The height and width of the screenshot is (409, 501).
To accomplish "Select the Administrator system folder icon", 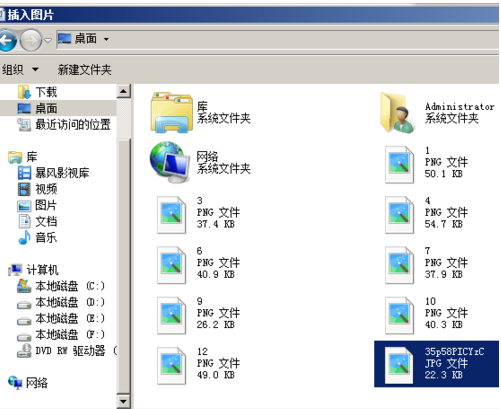I will tap(399, 113).
